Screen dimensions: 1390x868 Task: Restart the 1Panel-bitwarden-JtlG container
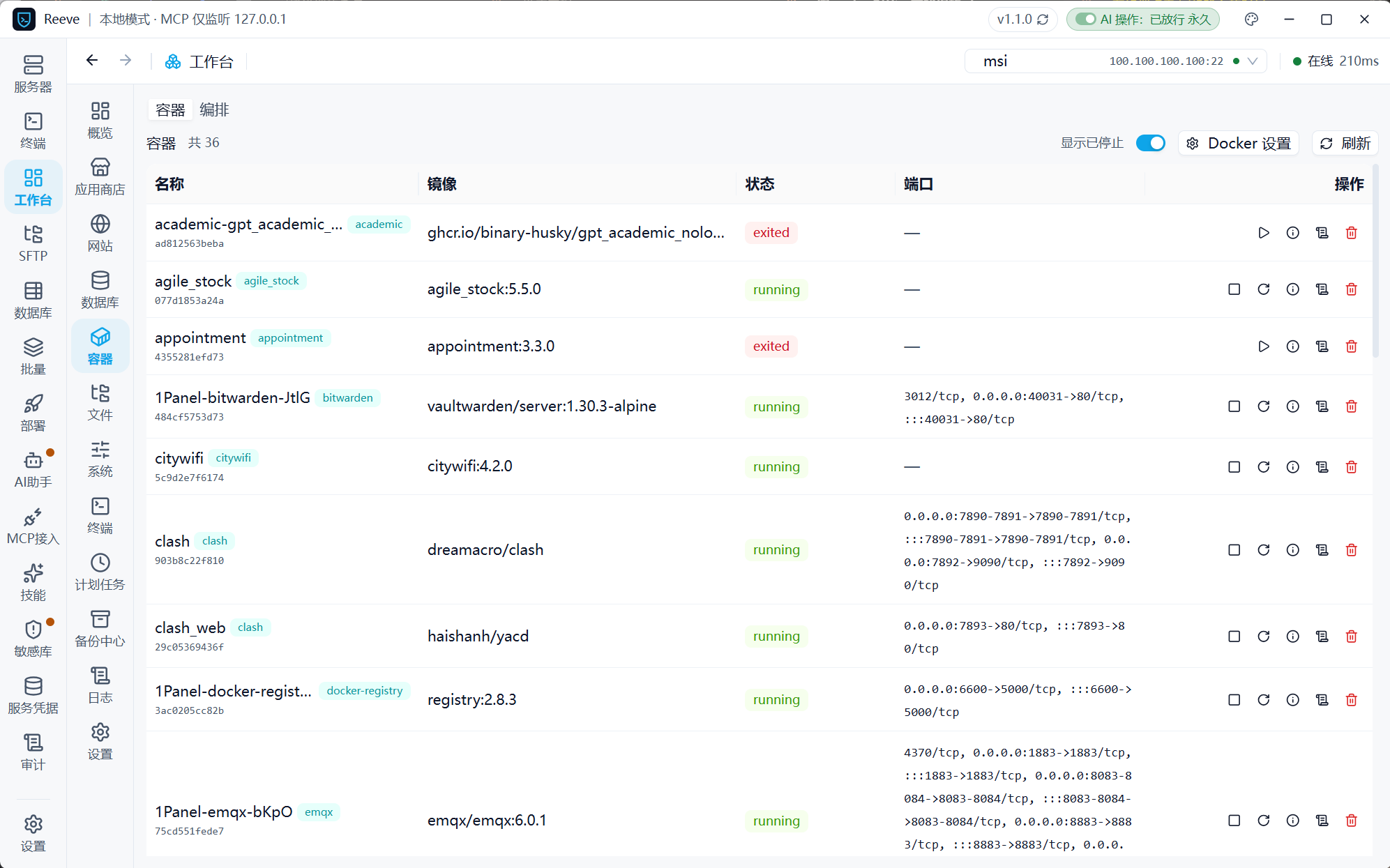(x=1263, y=406)
